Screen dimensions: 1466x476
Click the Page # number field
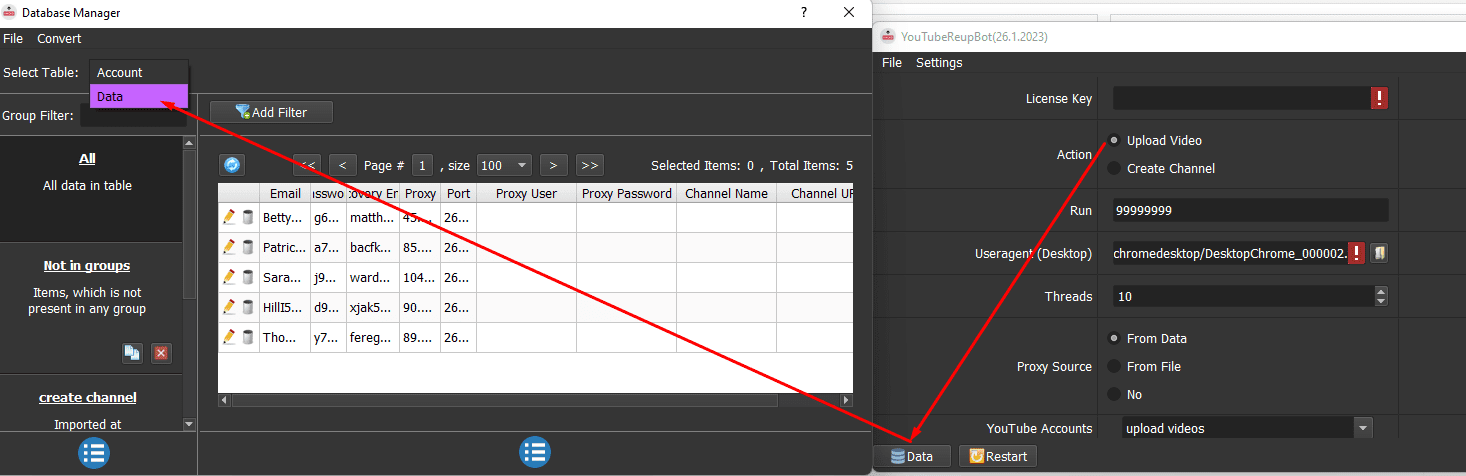click(x=423, y=165)
